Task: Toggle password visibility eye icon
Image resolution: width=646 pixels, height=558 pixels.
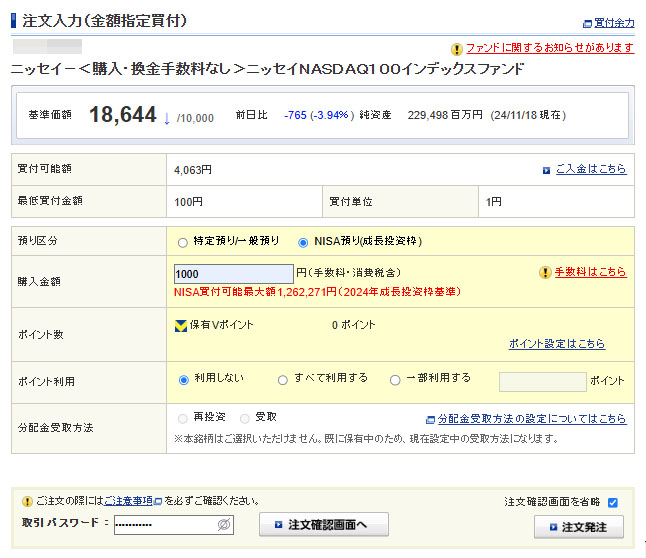Action: click(x=225, y=524)
